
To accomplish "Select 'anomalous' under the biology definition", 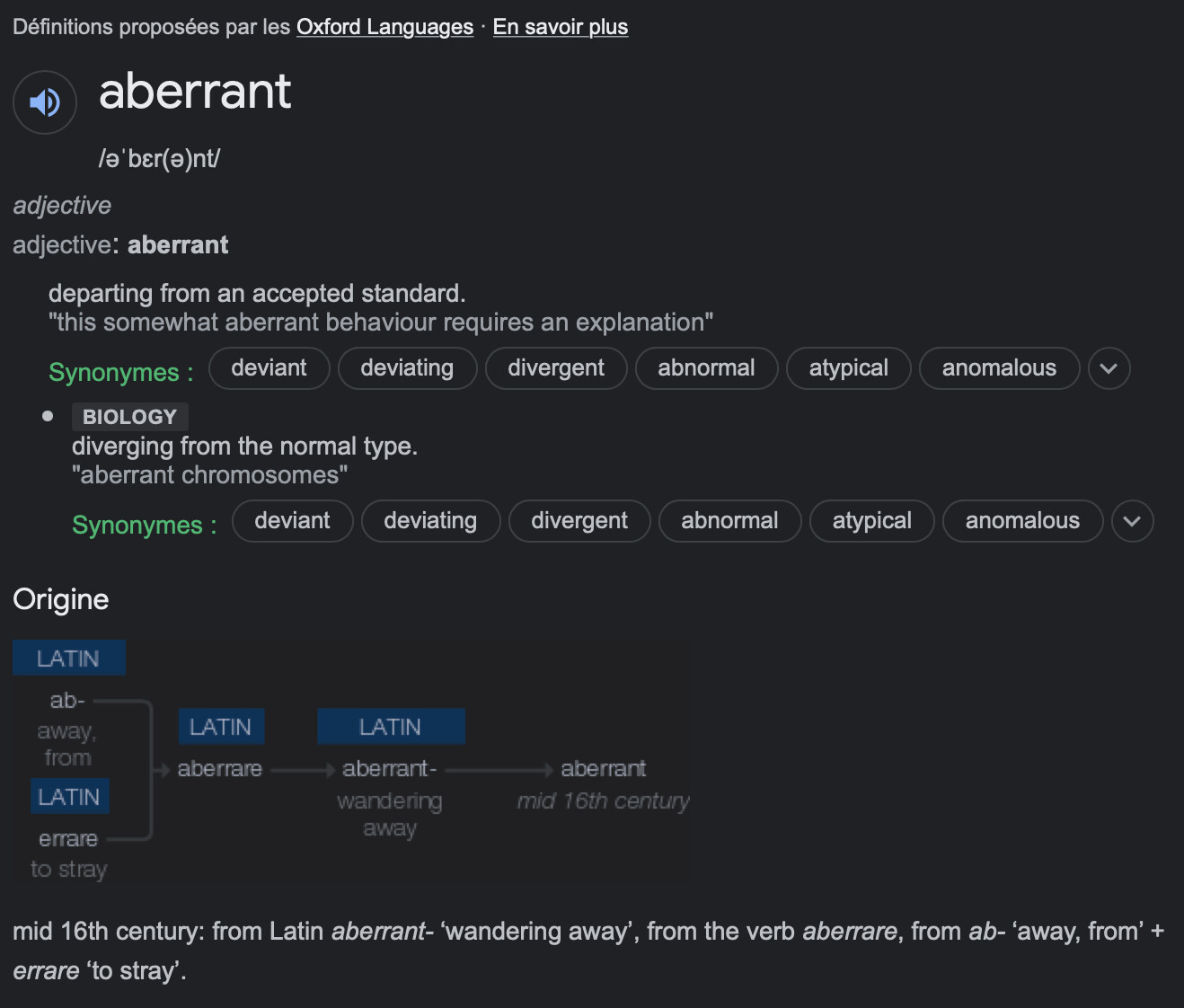I will click(1022, 521).
